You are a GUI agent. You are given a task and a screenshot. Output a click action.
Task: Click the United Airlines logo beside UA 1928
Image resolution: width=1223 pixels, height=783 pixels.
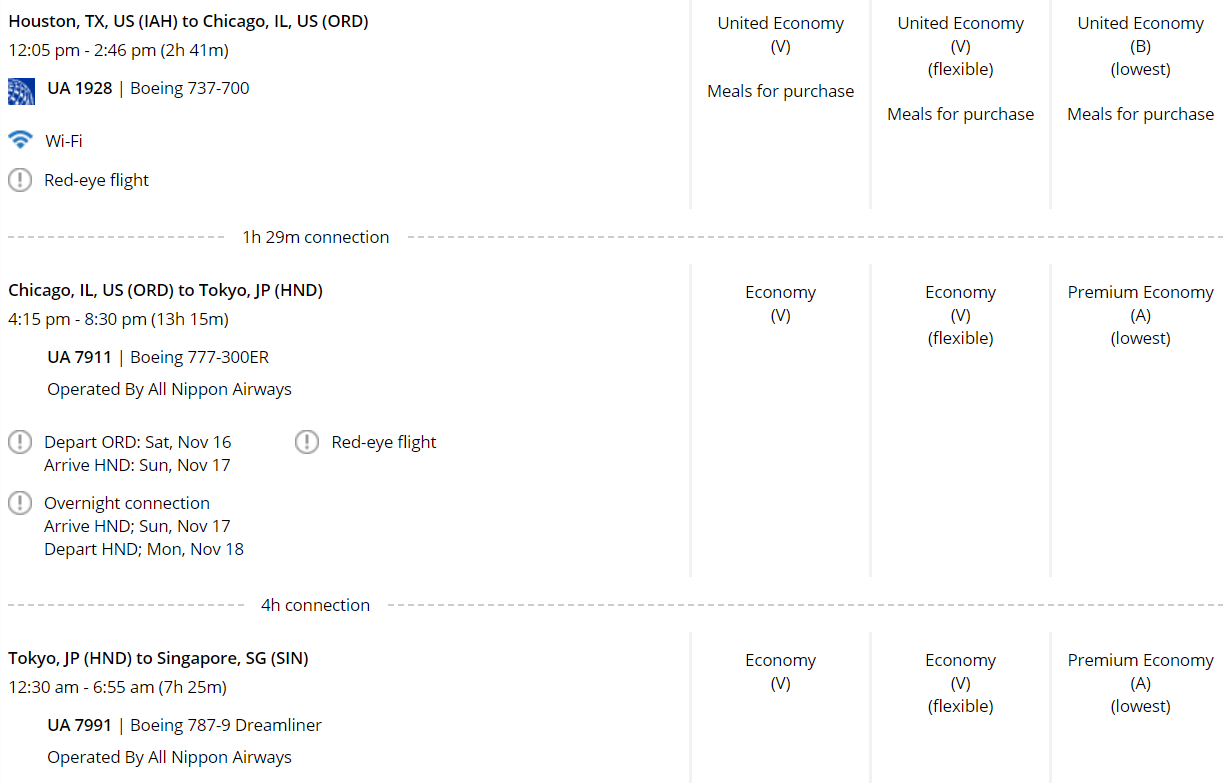(21, 91)
